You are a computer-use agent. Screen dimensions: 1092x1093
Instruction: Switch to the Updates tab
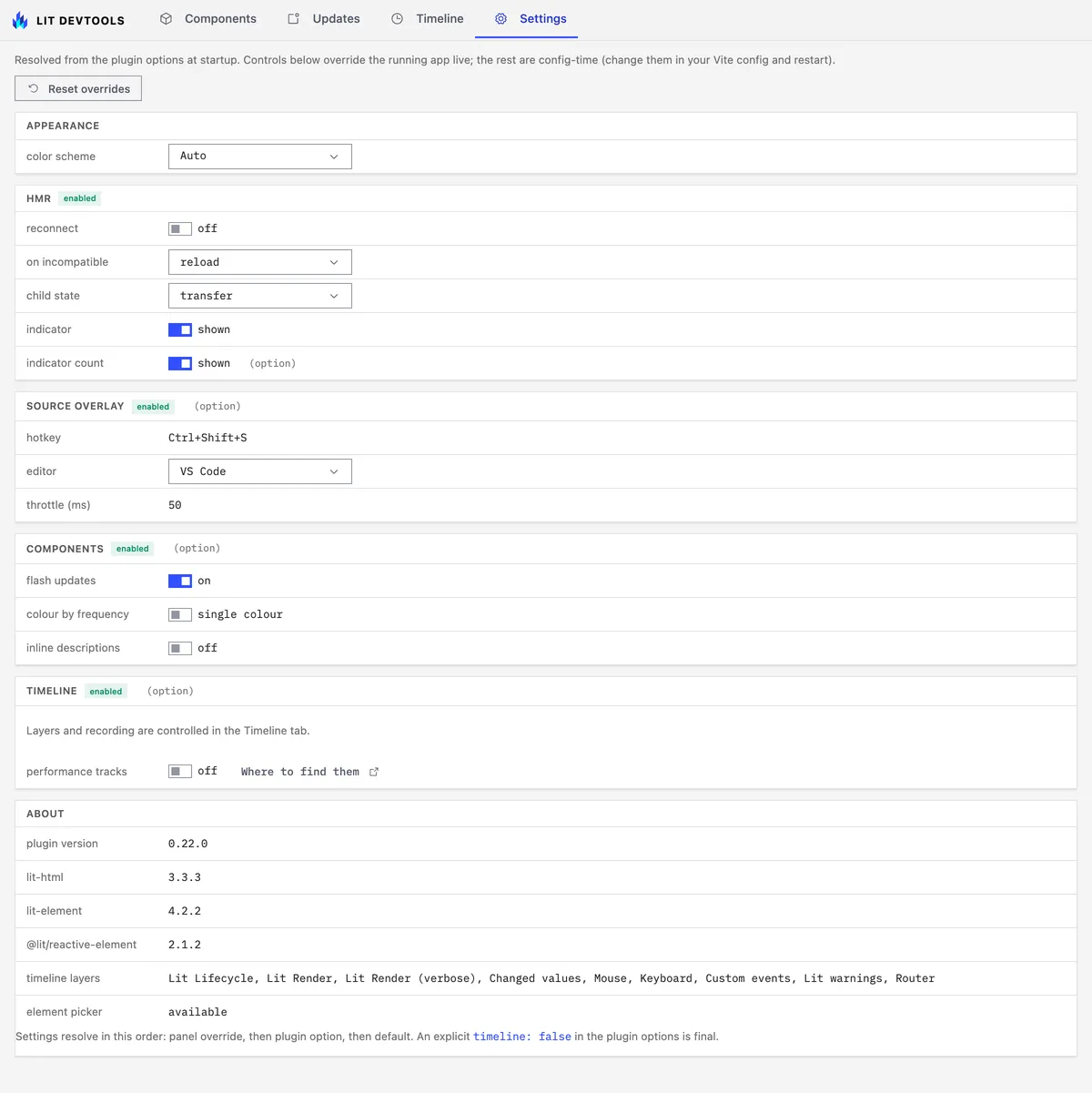click(324, 18)
